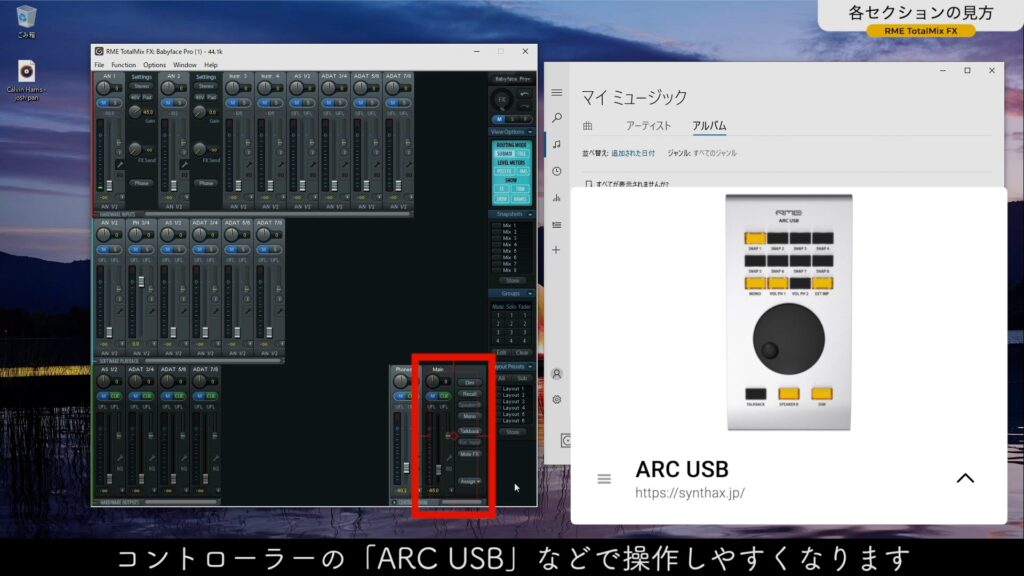Click the round FX button in control strip

[502, 100]
